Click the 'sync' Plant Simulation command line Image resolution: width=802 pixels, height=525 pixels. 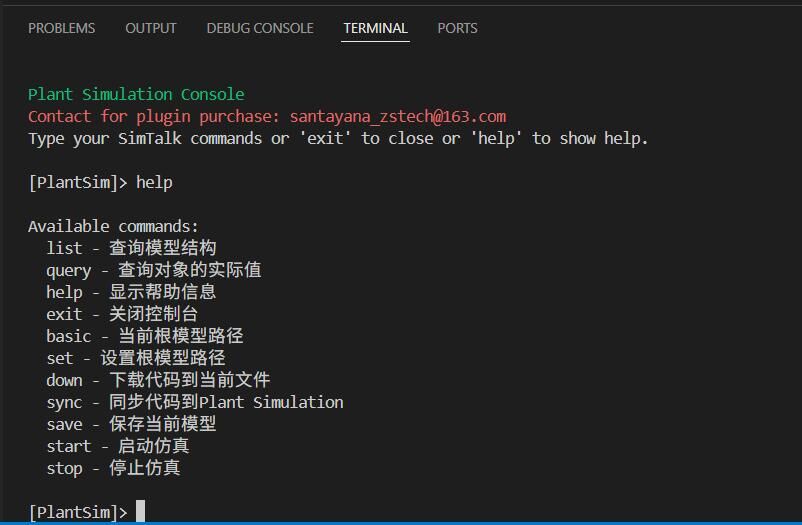(x=194, y=402)
